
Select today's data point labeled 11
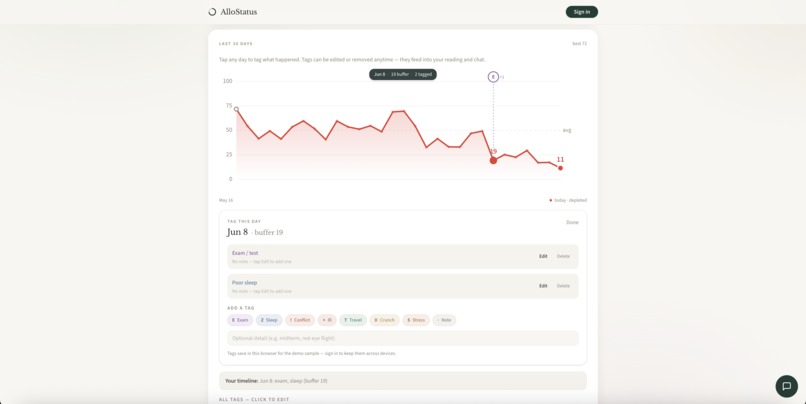[x=560, y=168]
